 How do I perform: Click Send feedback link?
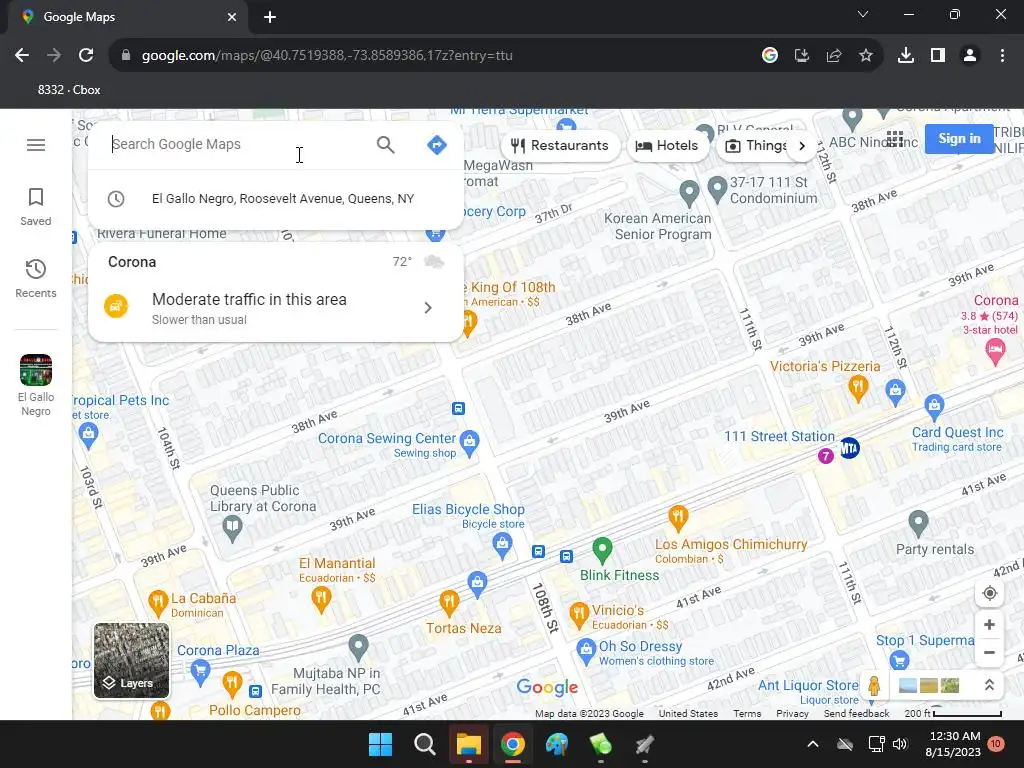pyautogui.click(x=856, y=713)
